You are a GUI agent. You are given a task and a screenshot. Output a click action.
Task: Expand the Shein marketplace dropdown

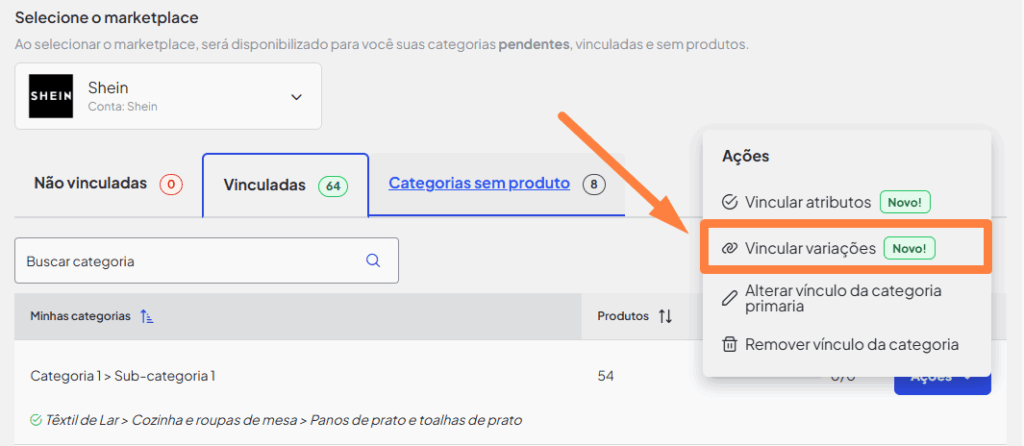tap(296, 97)
